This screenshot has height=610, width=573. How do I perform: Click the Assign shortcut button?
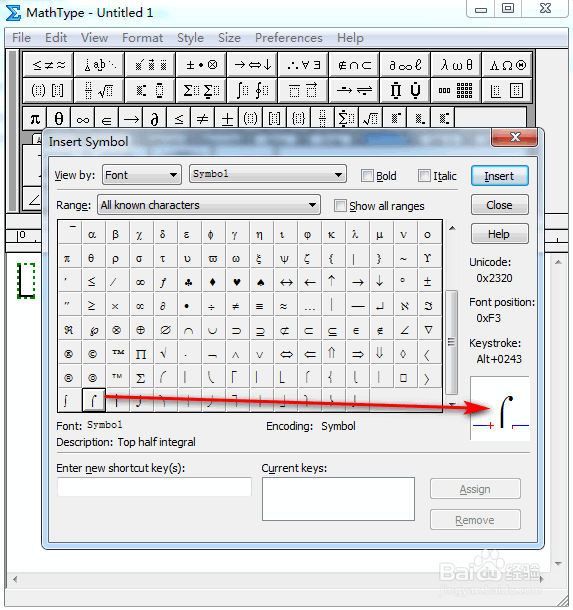475,489
